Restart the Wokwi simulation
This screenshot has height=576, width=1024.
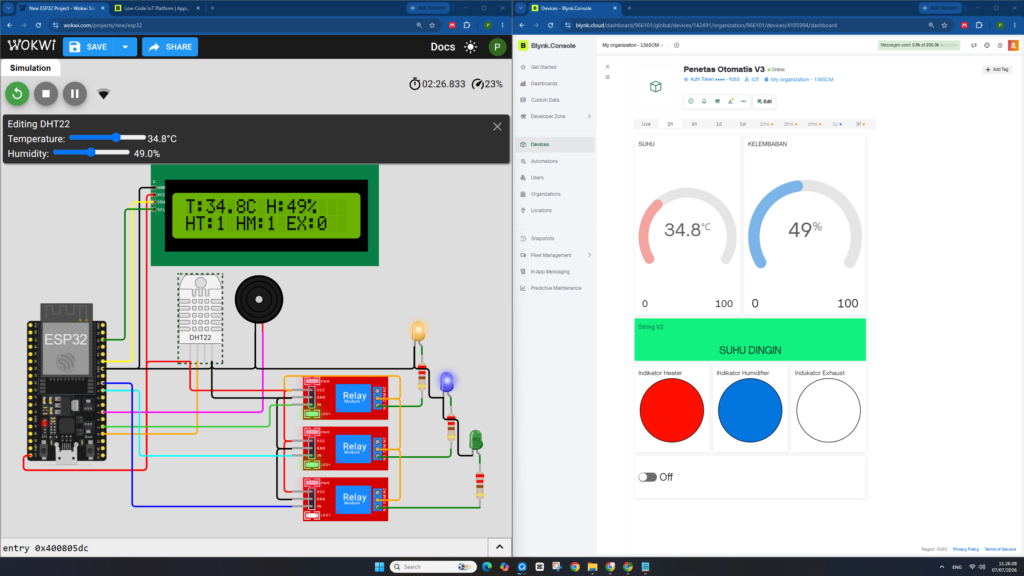click(x=17, y=93)
